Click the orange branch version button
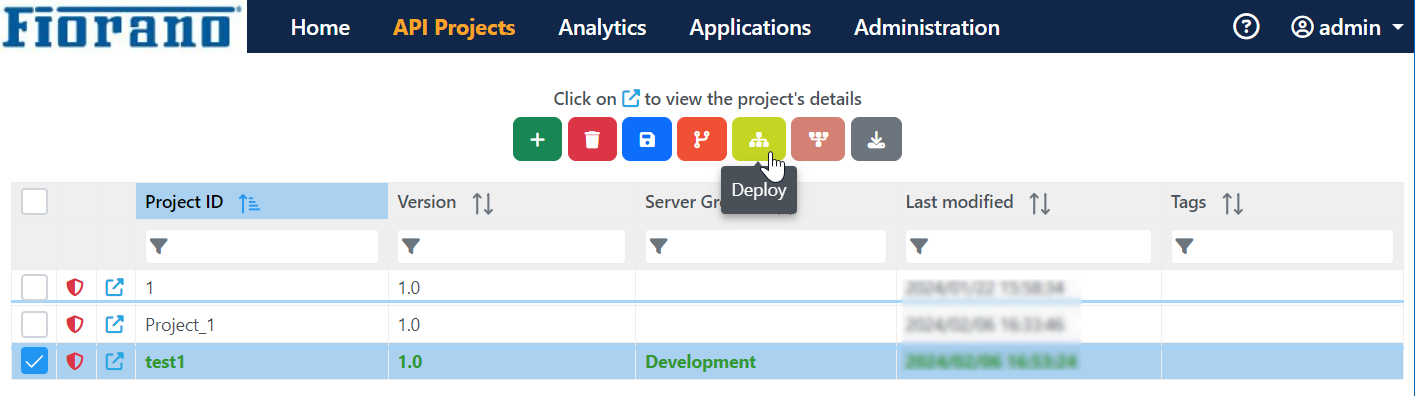 click(x=701, y=139)
